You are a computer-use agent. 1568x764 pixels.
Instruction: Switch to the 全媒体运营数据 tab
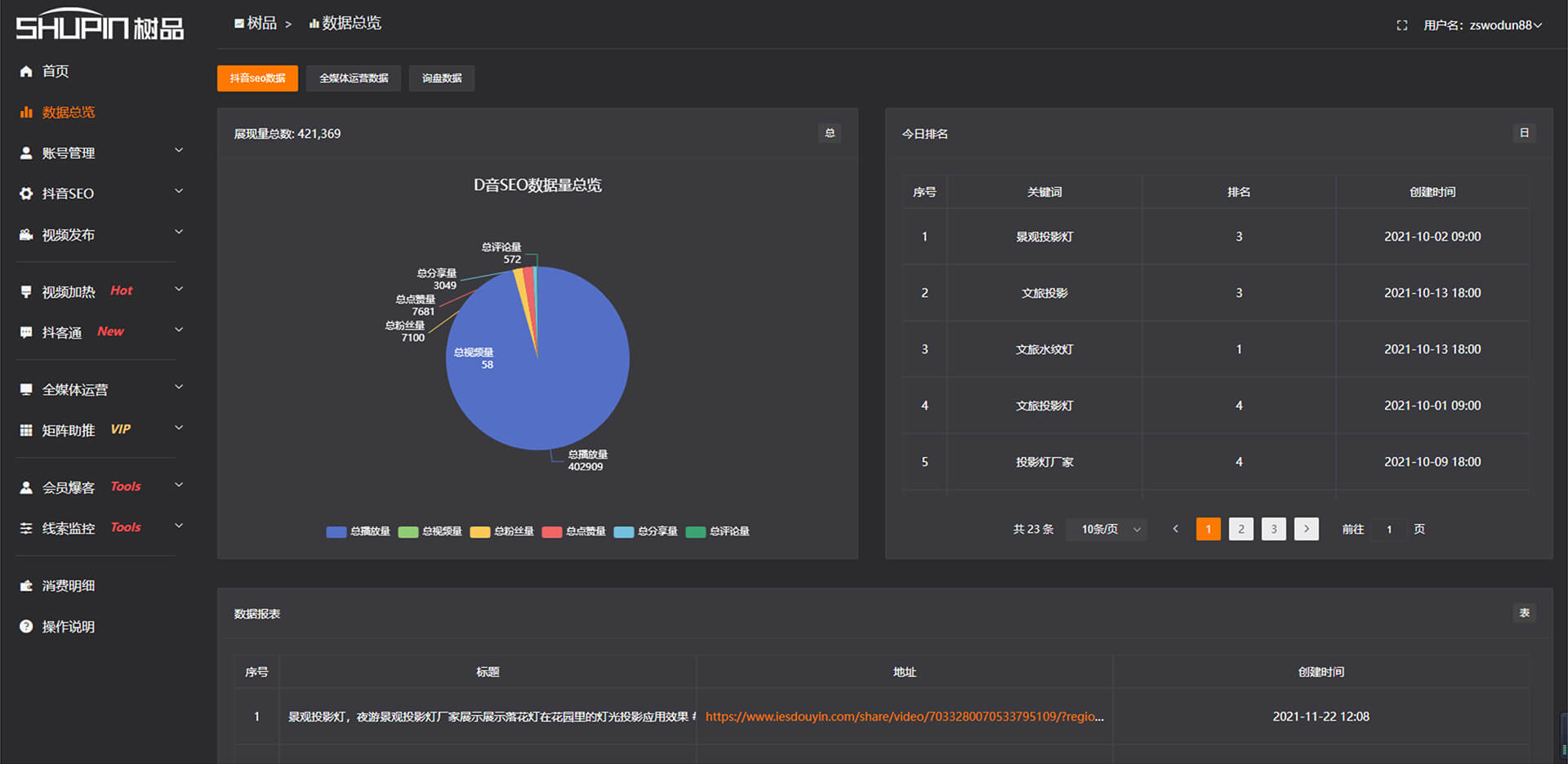[354, 78]
